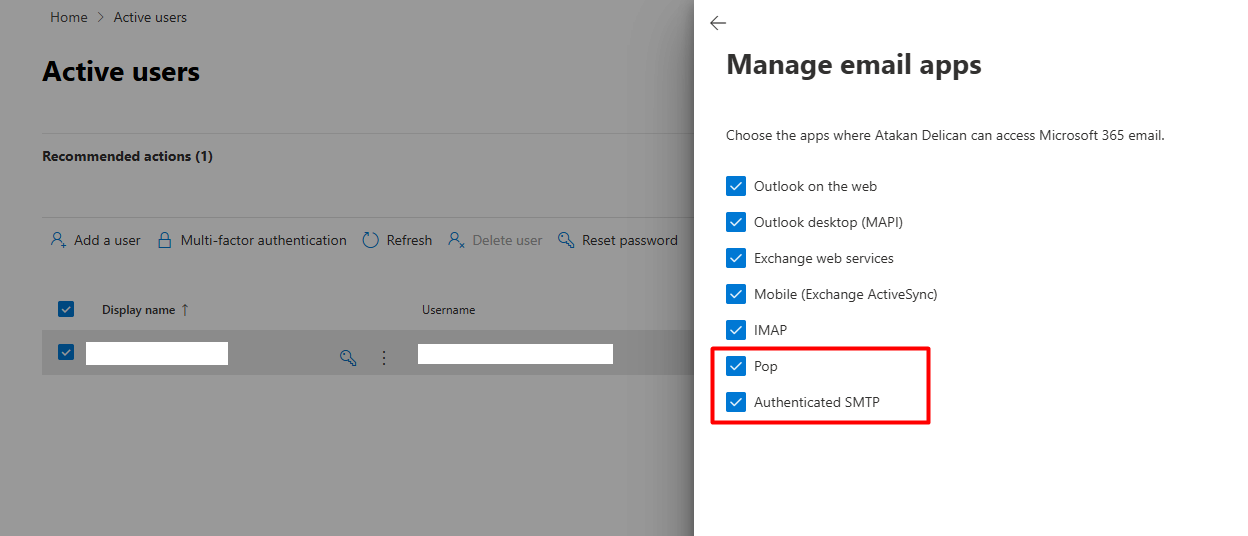Image resolution: width=1248 pixels, height=536 pixels.
Task: Open the Home breadcrumb link
Action: 68,17
